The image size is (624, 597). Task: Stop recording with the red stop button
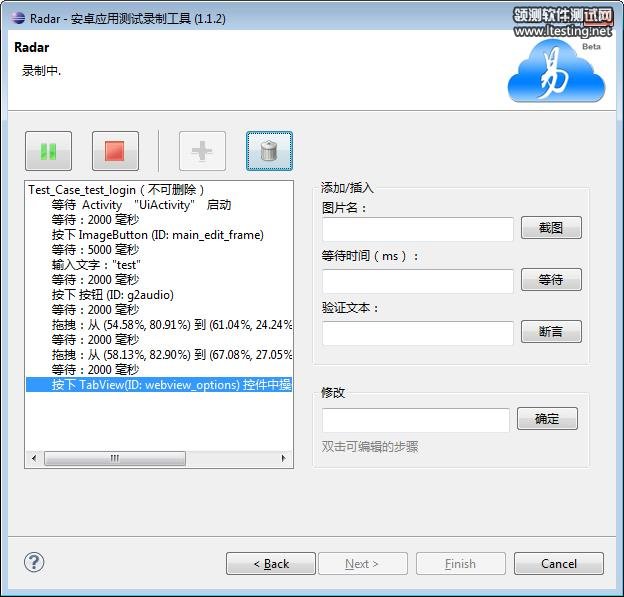pos(115,152)
